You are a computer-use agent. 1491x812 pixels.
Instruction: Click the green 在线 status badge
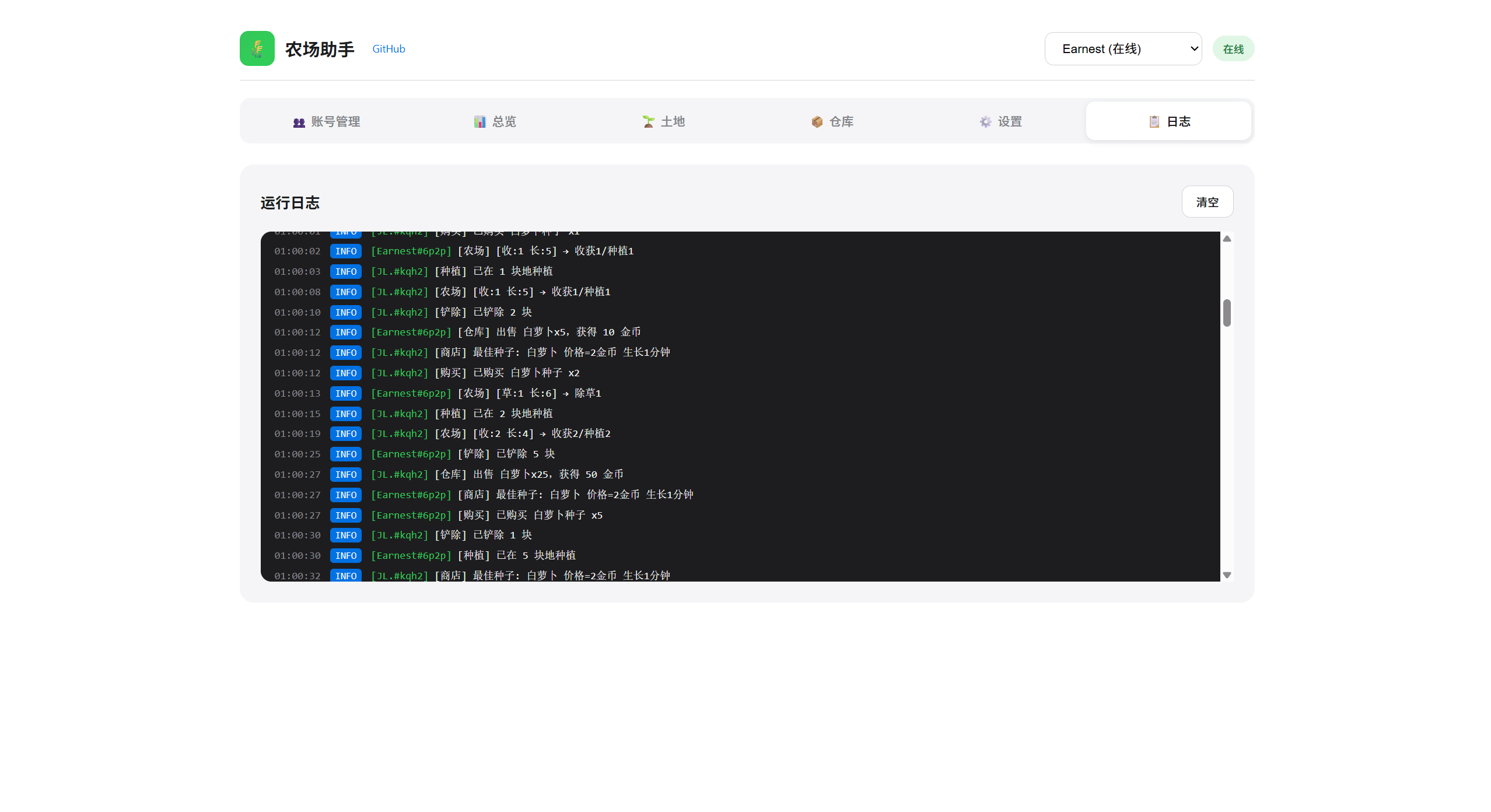tap(1233, 49)
